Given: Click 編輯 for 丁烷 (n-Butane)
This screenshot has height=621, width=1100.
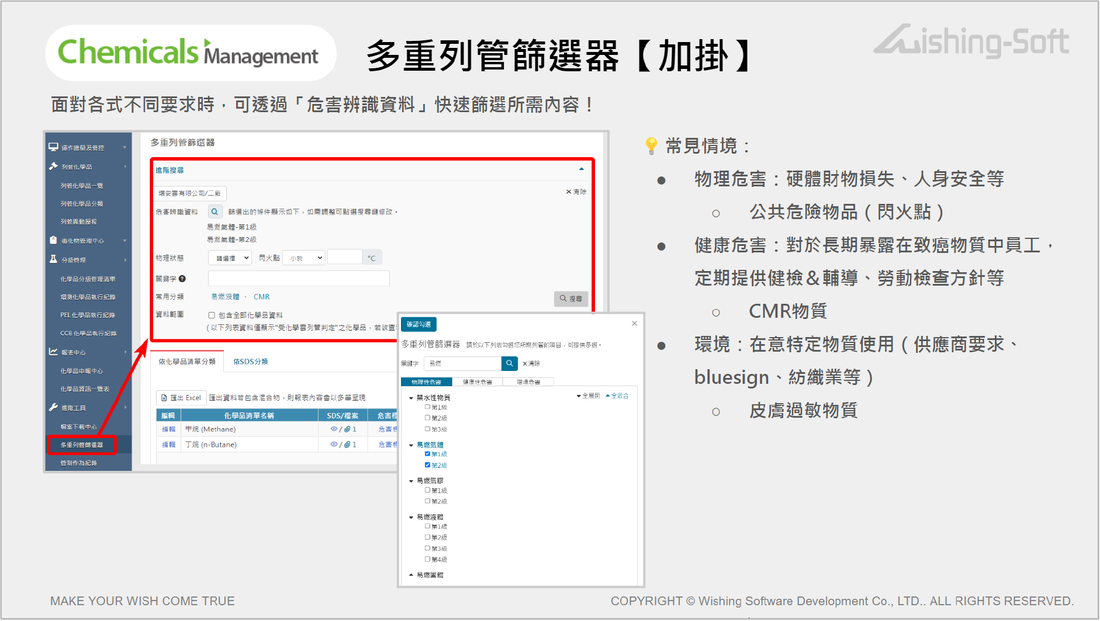Looking at the screenshot, I should (x=168, y=444).
